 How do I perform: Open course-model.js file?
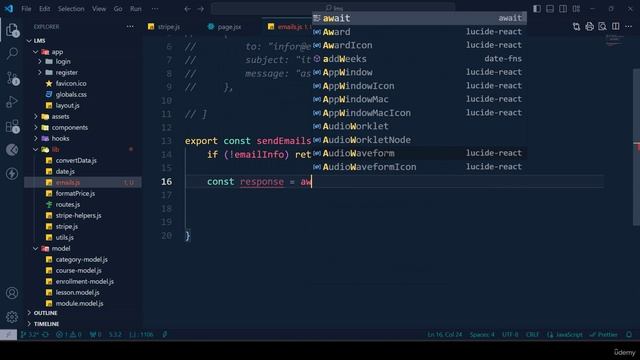[78, 270]
